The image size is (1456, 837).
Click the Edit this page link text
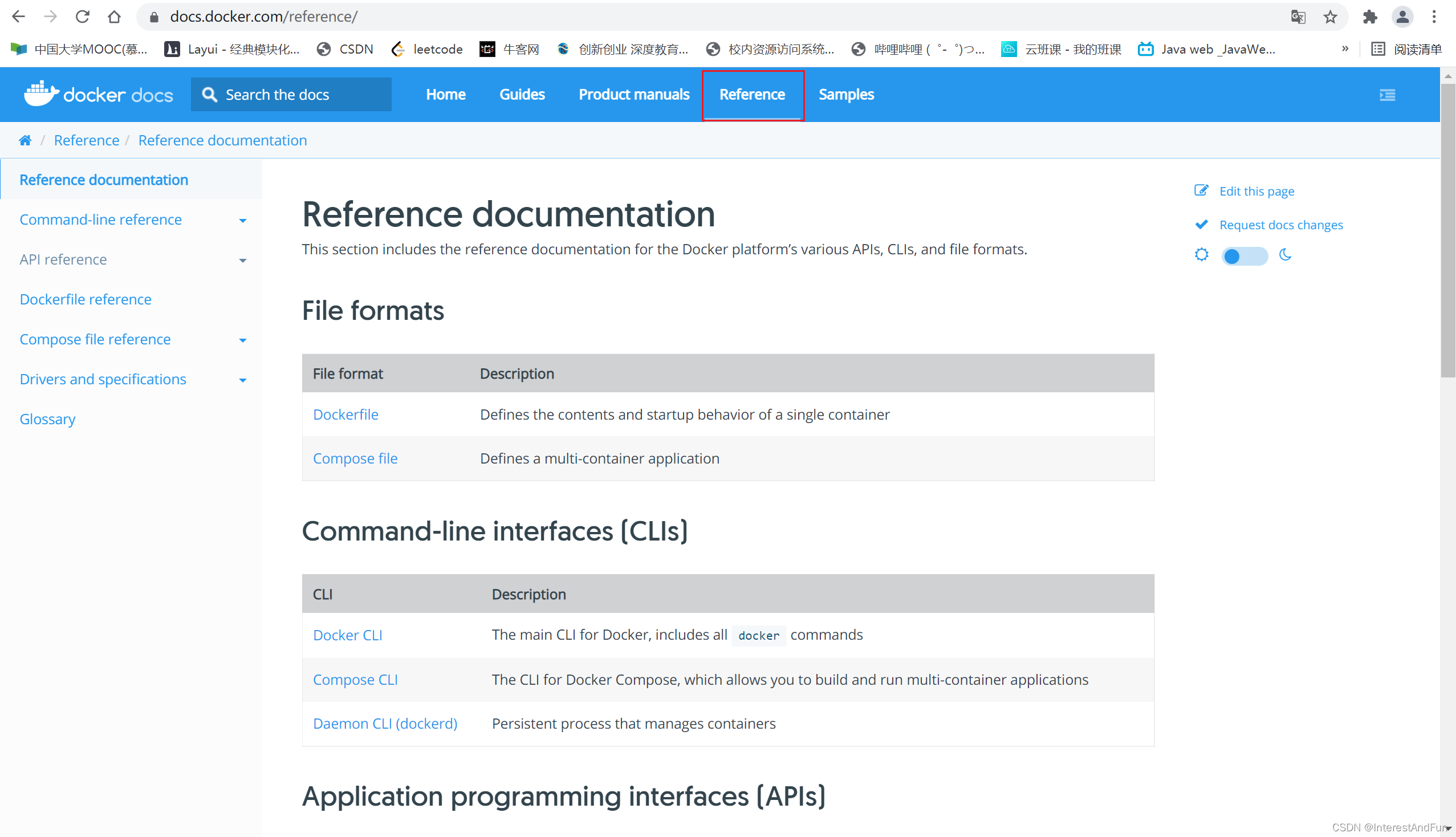click(x=1256, y=191)
